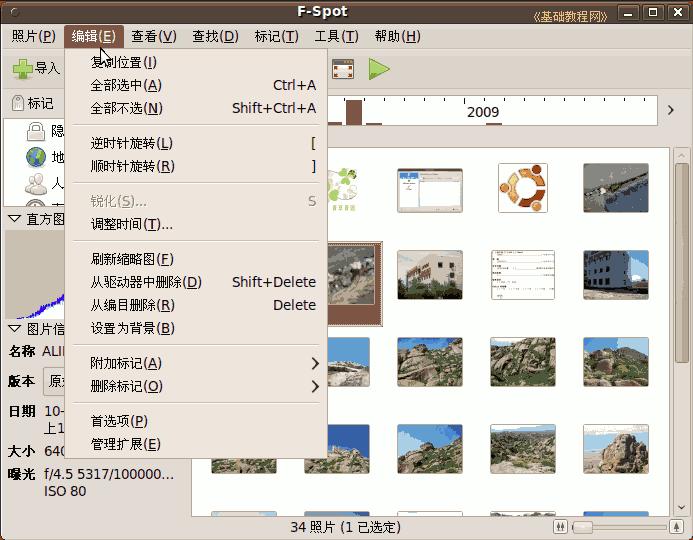Screen dimensions: 693x540
Task: Advance timeline with right arrow
Action: click(x=670, y=110)
